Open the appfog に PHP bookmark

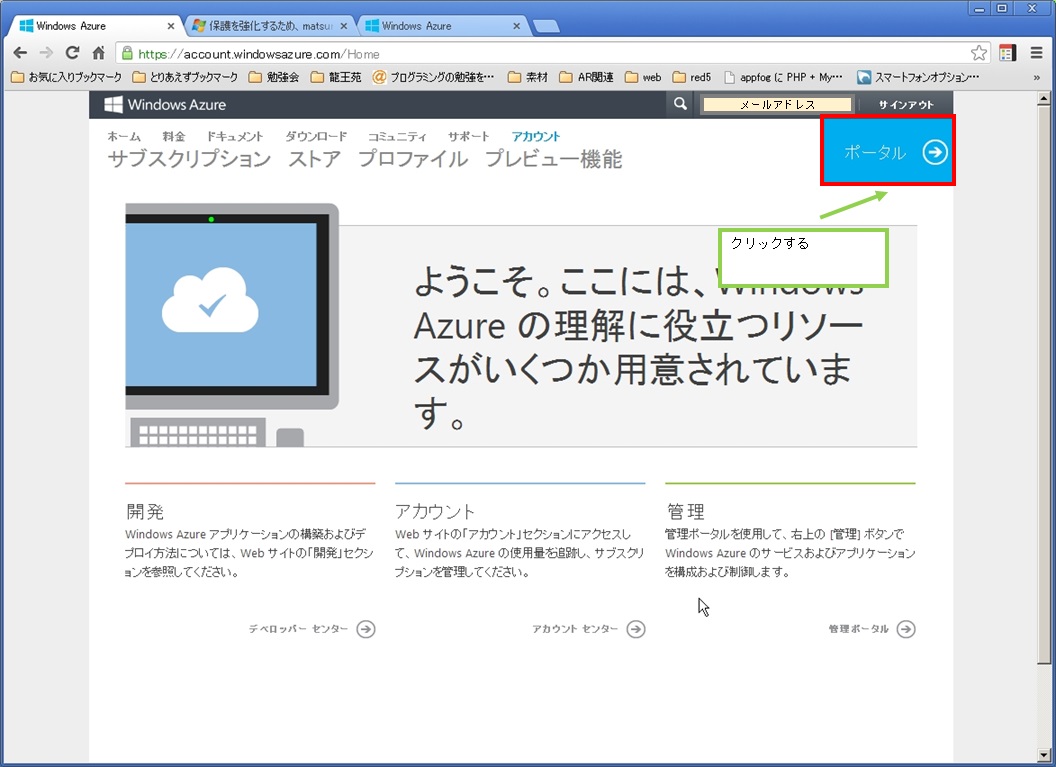coord(783,77)
